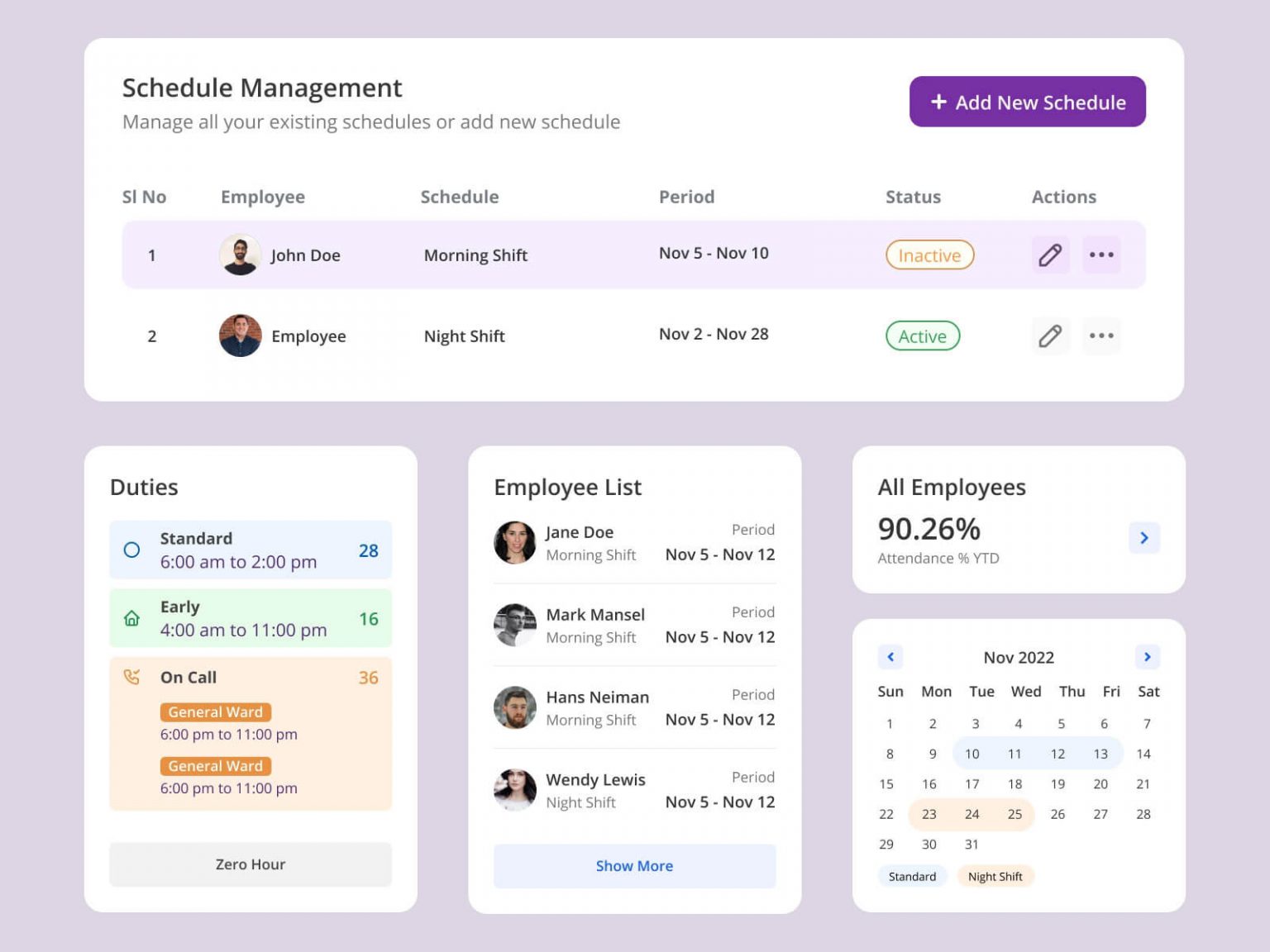Toggle John Doe's Inactive status badge
The width and height of the screenshot is (1270, 952).
point(929,255)
